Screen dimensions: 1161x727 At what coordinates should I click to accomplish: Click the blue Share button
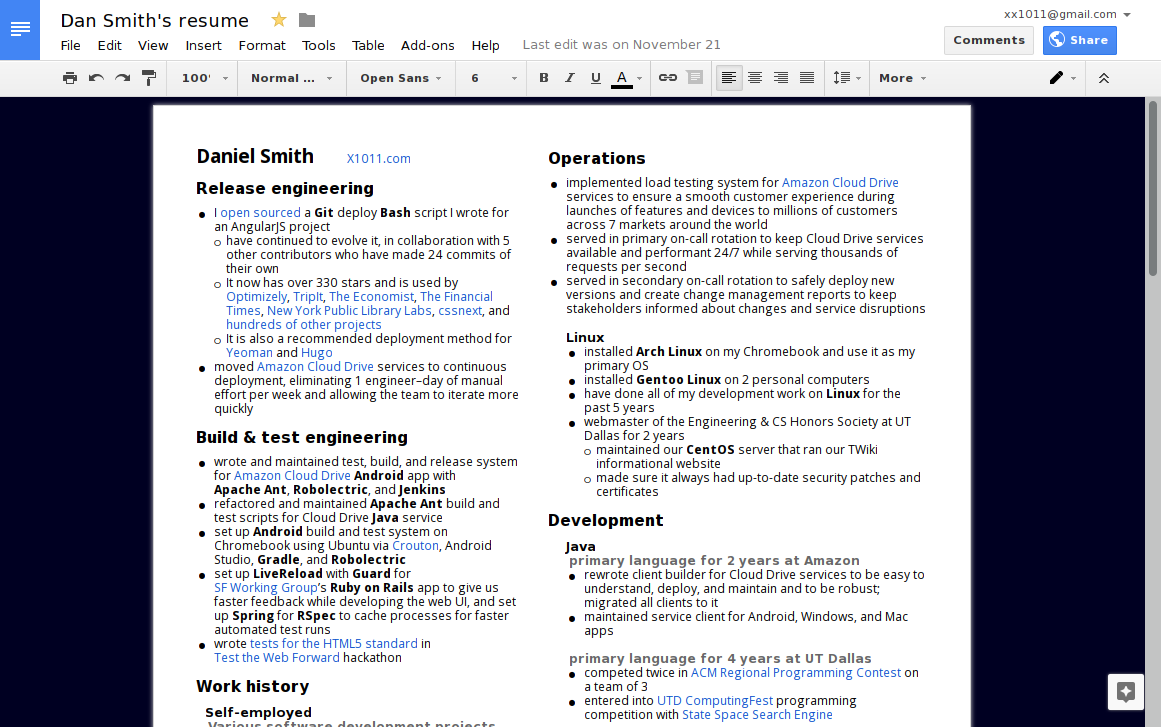[1079, 40]
